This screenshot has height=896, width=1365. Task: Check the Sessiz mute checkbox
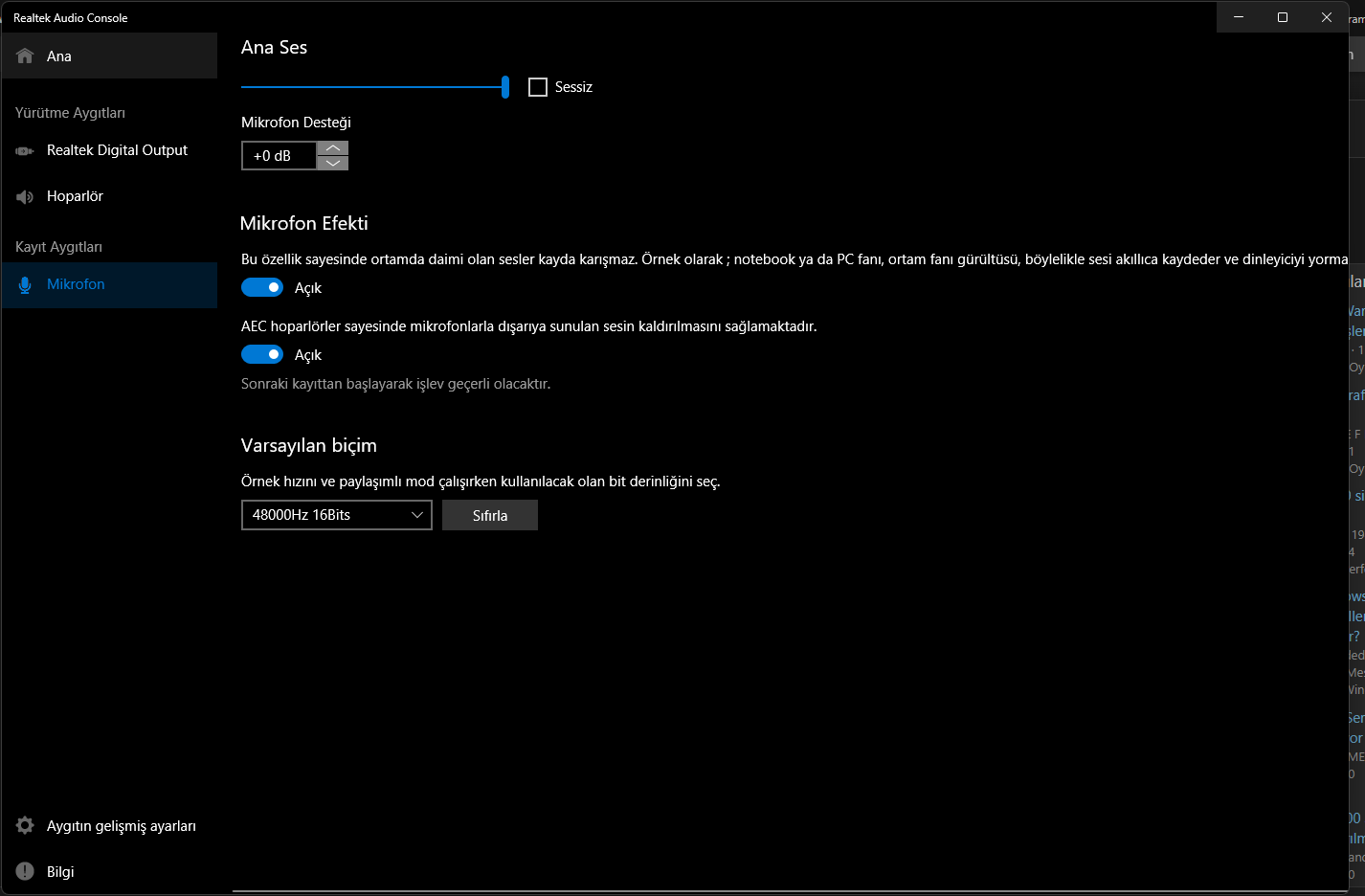coord(538,87)
